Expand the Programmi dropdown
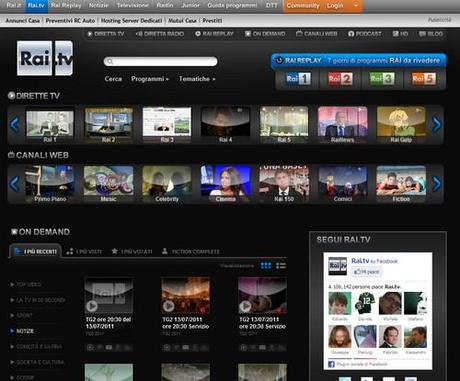 (150, 79)
